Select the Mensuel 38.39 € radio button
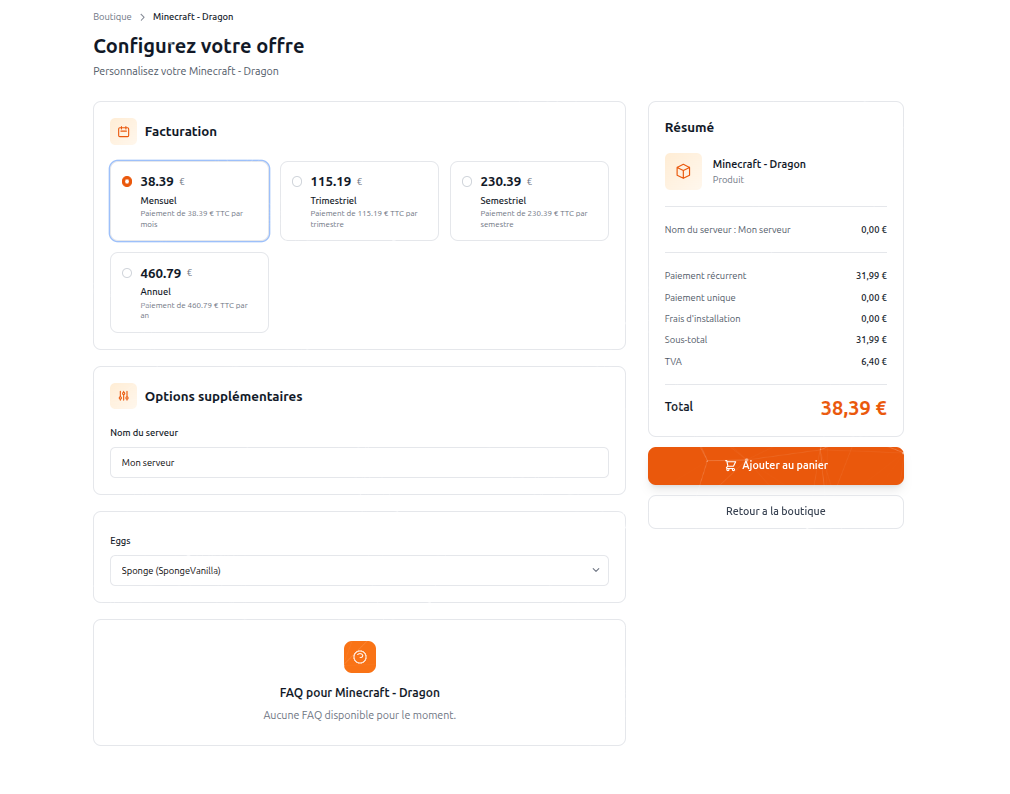 [x=127, y=182]
